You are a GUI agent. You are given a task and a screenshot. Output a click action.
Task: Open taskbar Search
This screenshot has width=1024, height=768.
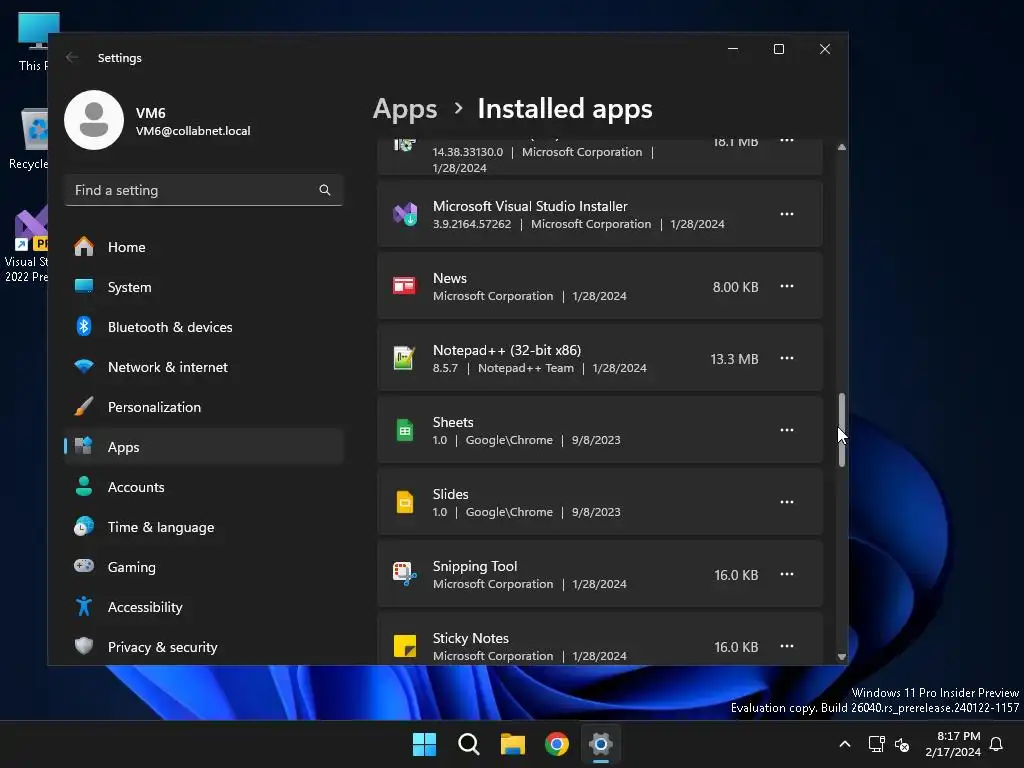pos(469,744)
